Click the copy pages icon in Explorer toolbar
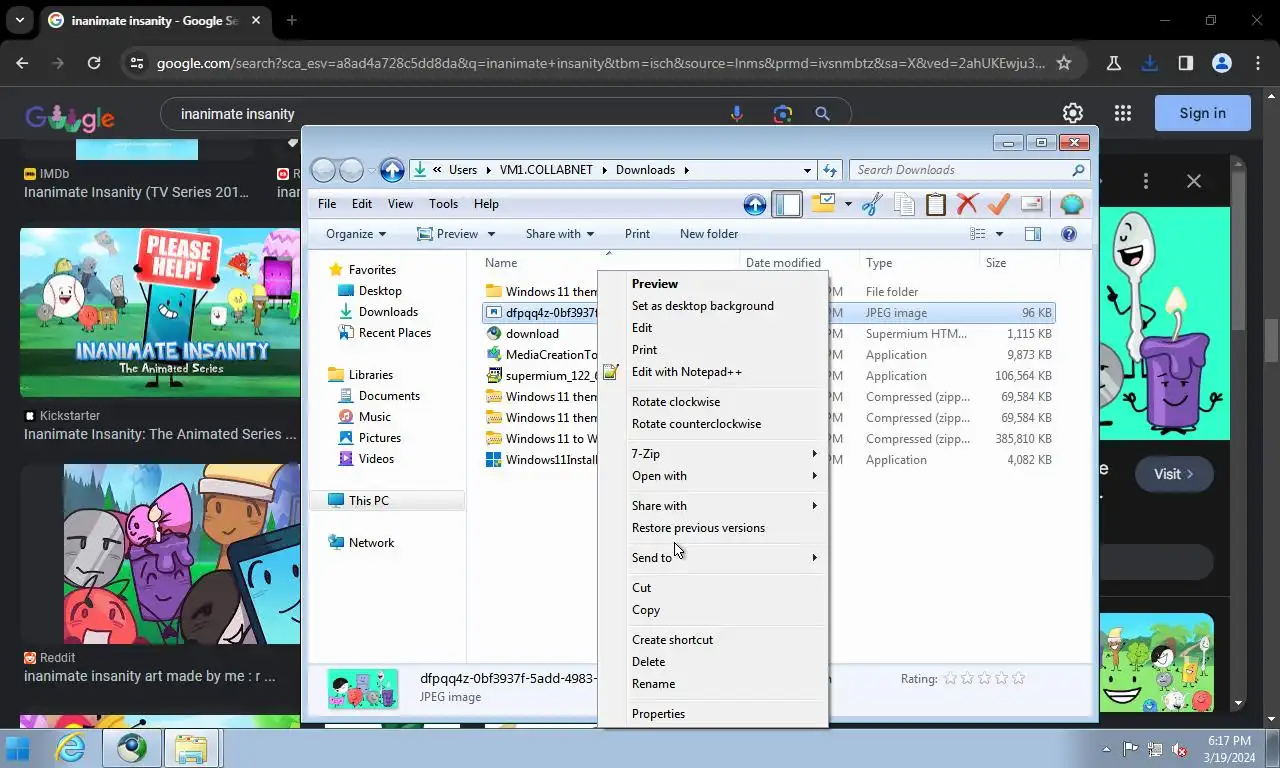Image resolution: width=1280 pixels, height=768 pixels. coord(904,204)
